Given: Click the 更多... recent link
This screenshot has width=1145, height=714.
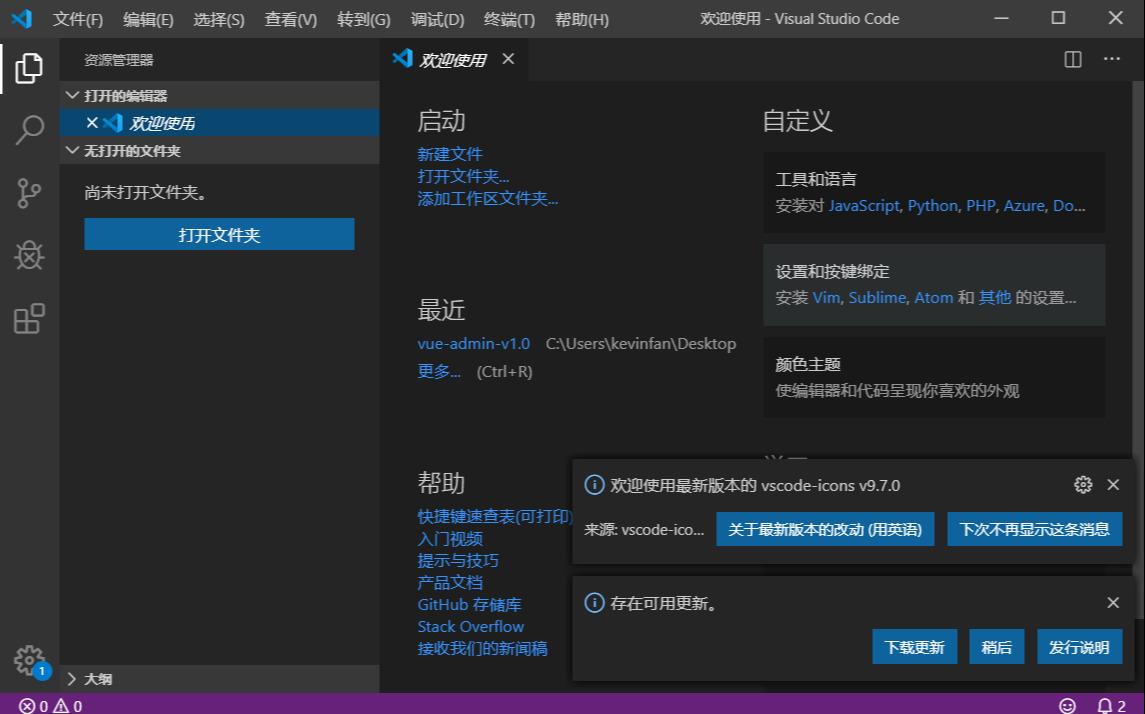Looking at the screenshot, I should 439,371.
